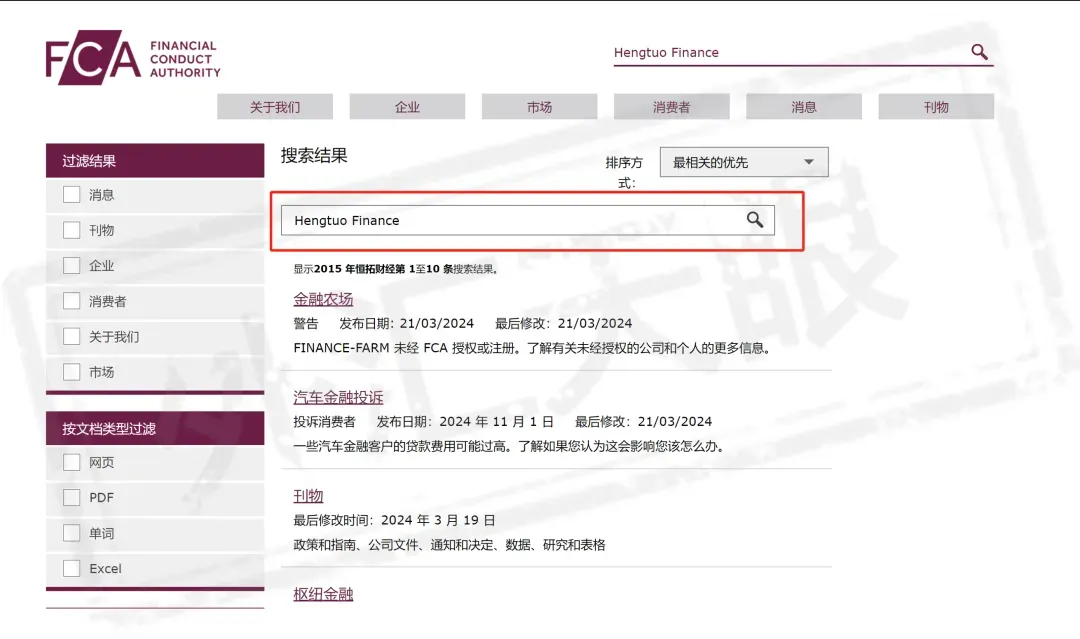Tick the 刊物 filter checkbox

point(72,230)
